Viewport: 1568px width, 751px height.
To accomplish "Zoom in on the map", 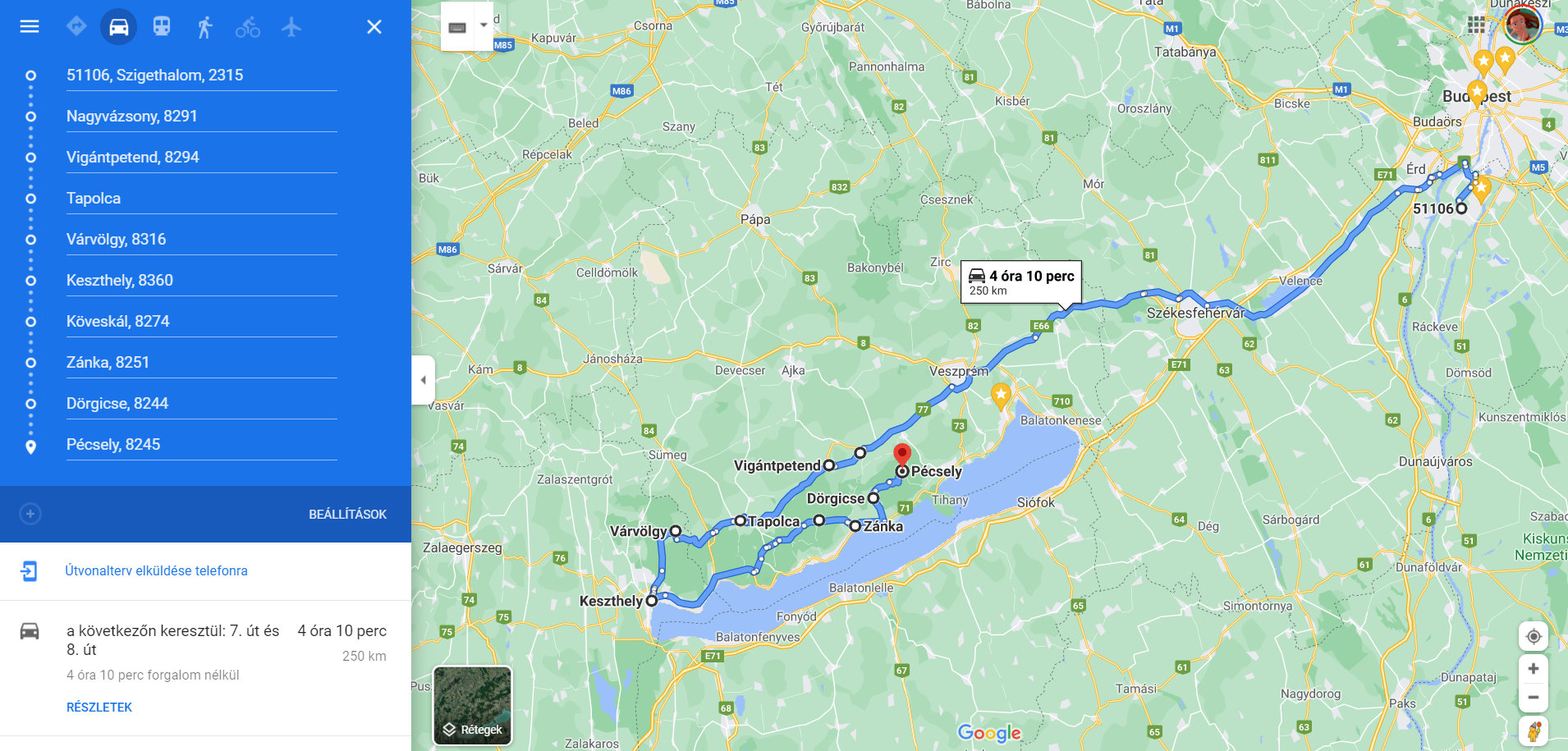I will point(1534,669).
